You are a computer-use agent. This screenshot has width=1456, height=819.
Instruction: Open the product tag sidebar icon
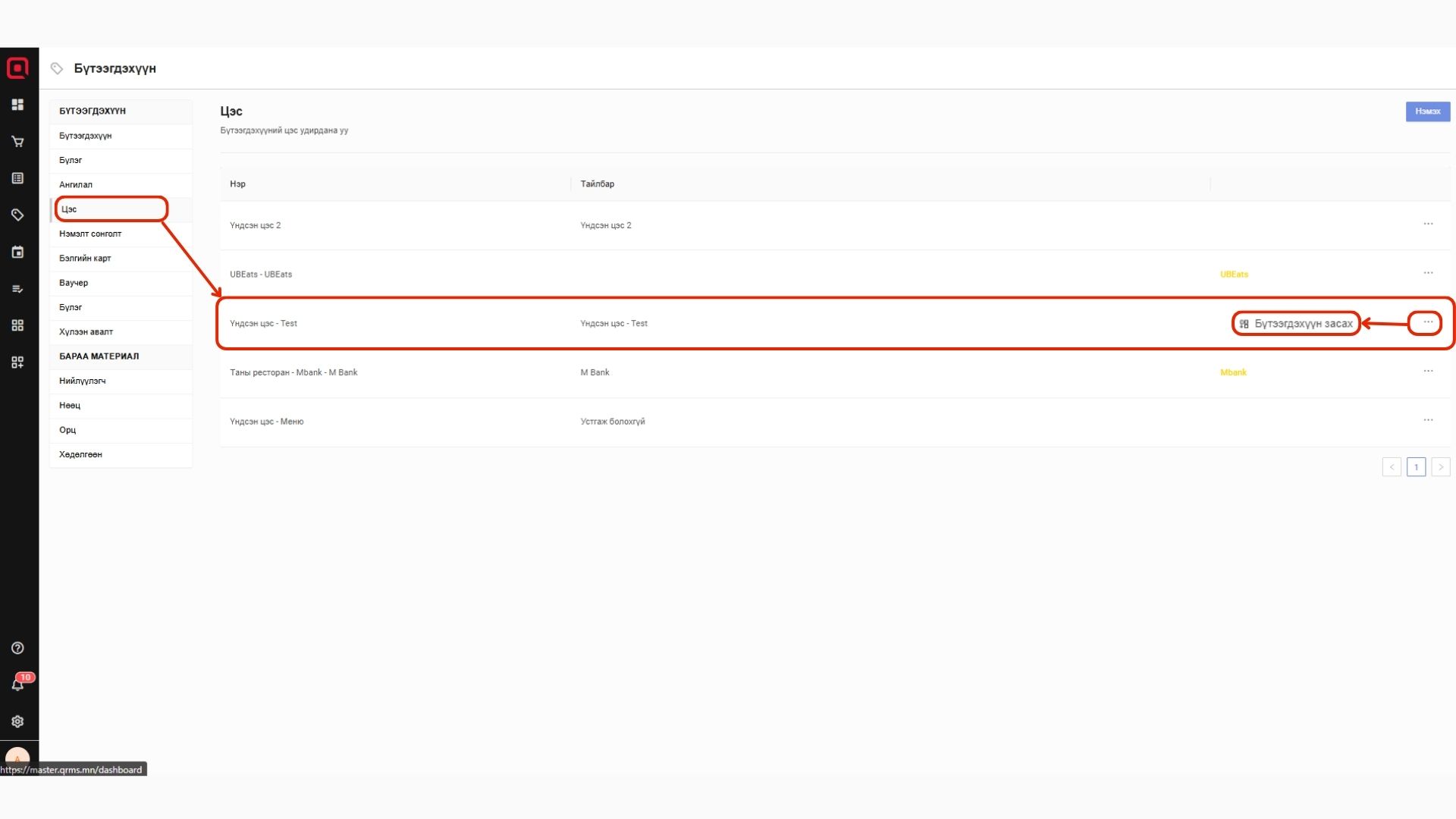pos(17,215)
